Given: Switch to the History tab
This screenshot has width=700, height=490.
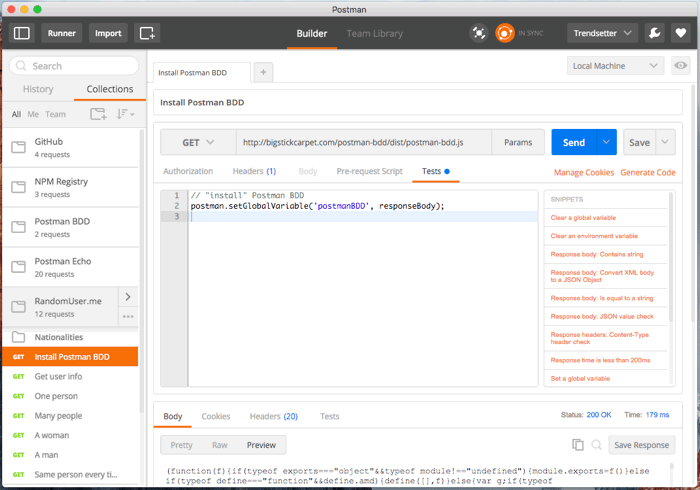Looking at the screenshot, I should 38,89.
